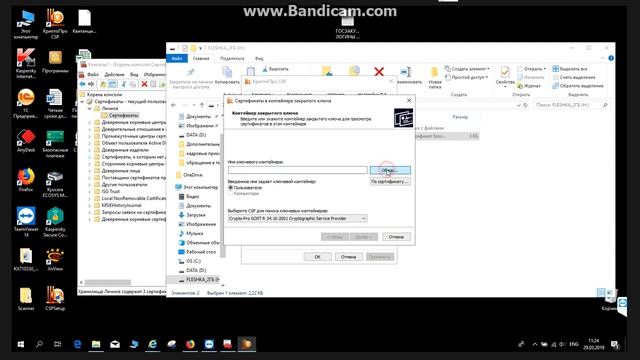Click Отмена in the КриптоПро CSP window

pyautogui.click(x=348, y=257)
